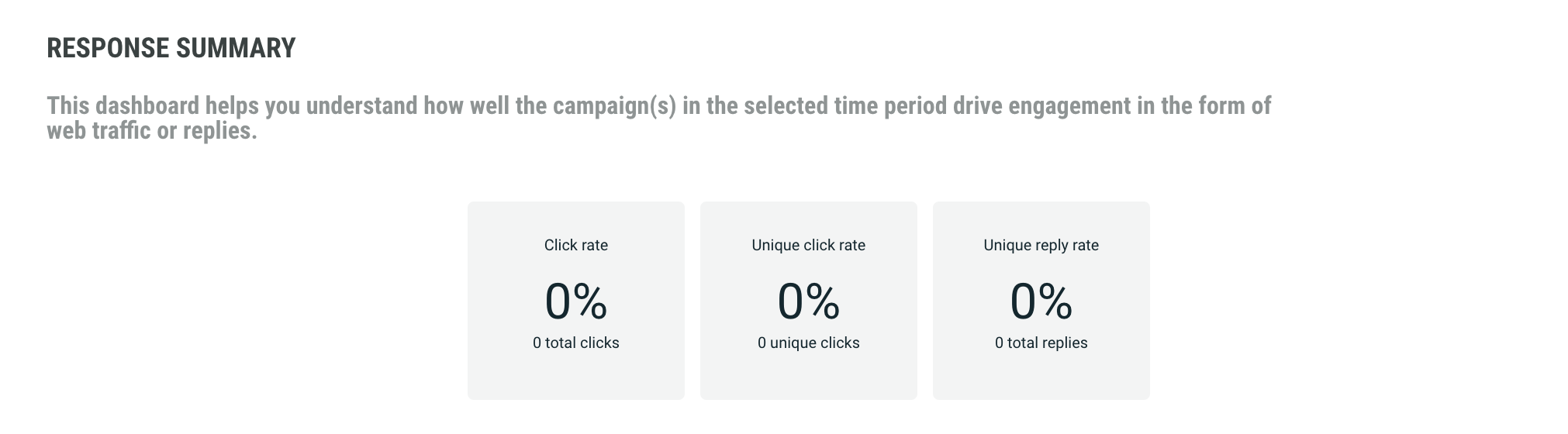This screenshot has height=434, width=1568.
Task: Select the Unique click rate label
Action: click(x=808, y=245)
